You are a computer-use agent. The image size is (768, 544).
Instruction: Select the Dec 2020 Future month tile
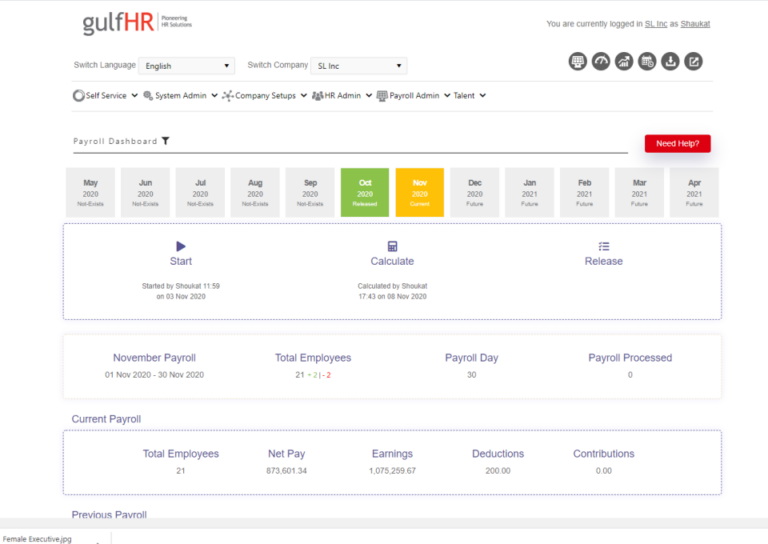tap(475, 192)
